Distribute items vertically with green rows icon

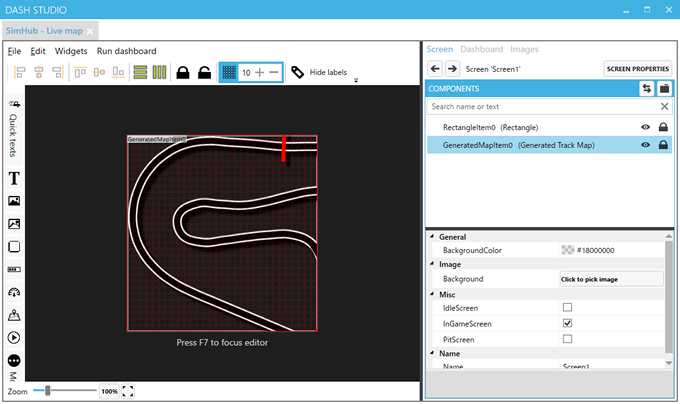tap(140, 72)
